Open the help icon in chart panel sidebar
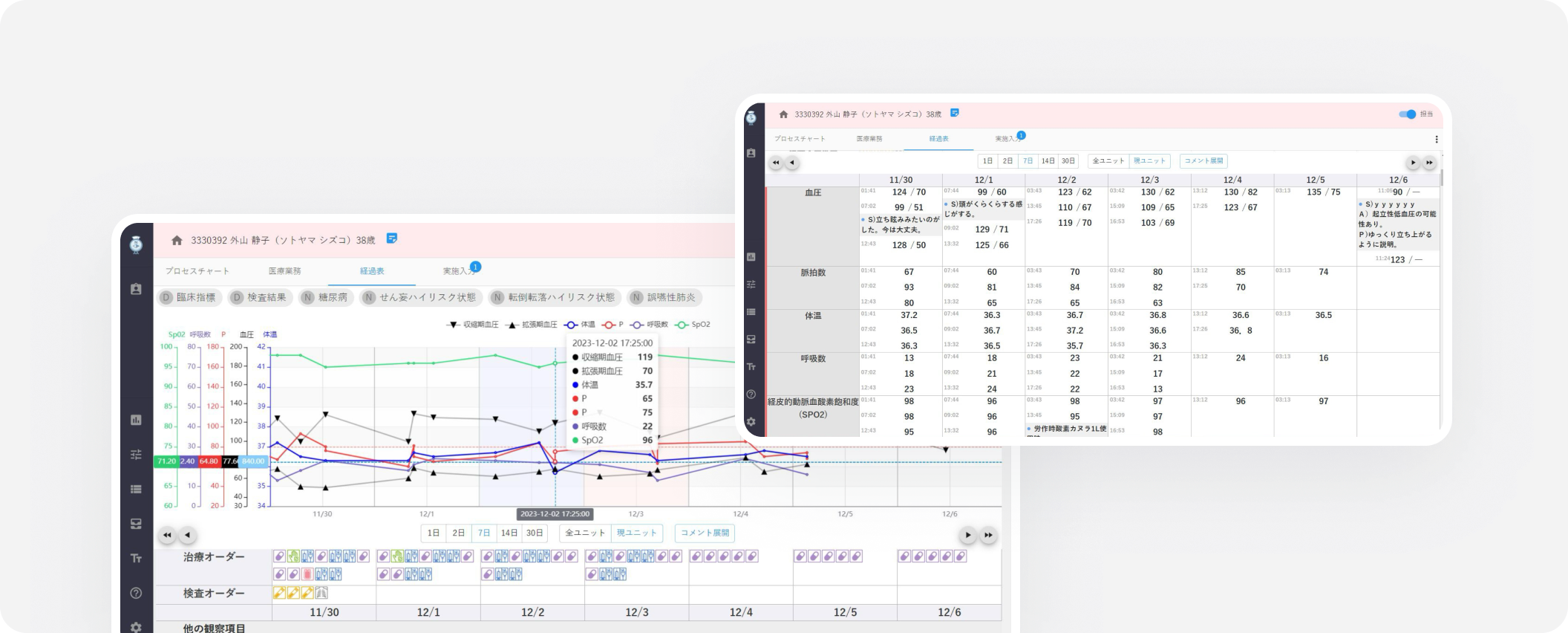 click(x=136, y=593)
